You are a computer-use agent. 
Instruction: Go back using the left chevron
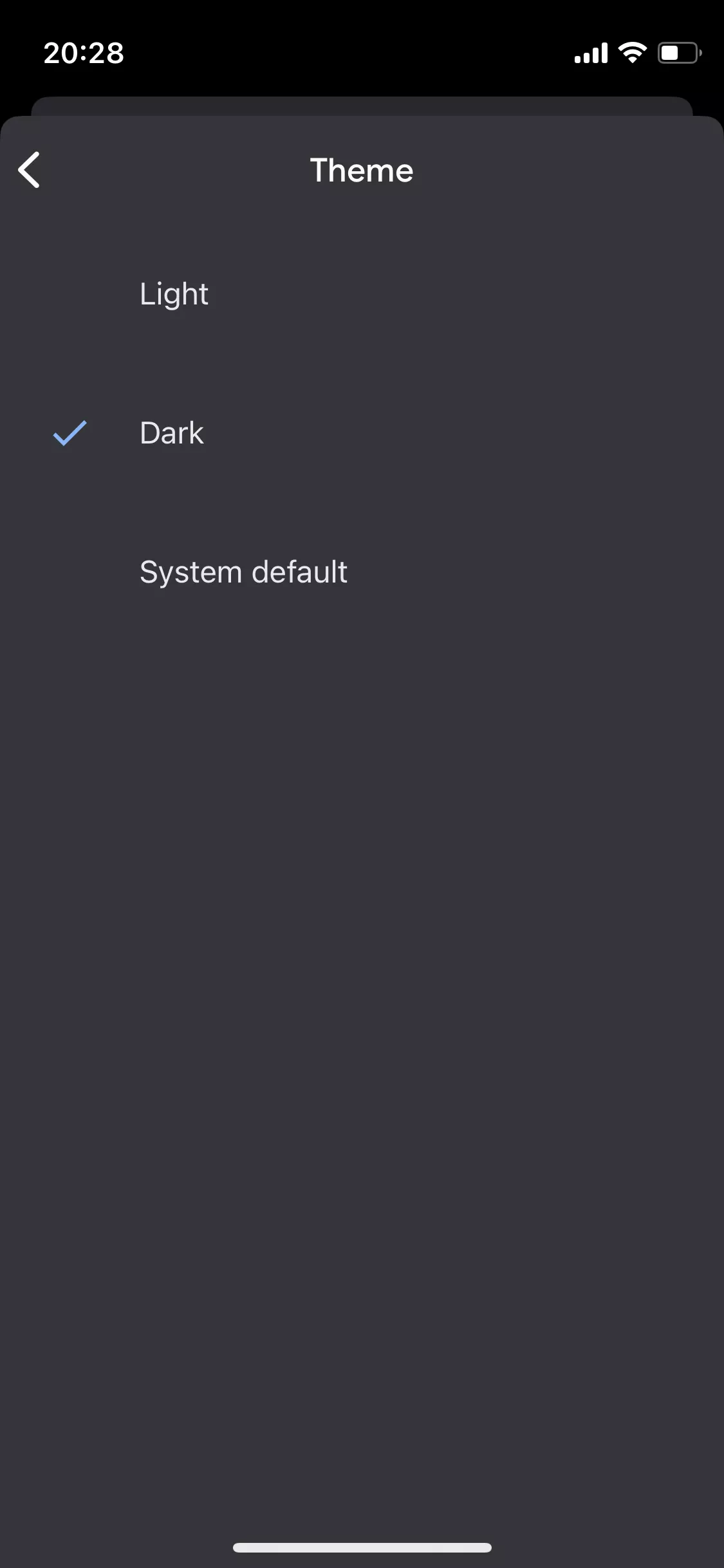pyautogui.click(x=29, y=170)
